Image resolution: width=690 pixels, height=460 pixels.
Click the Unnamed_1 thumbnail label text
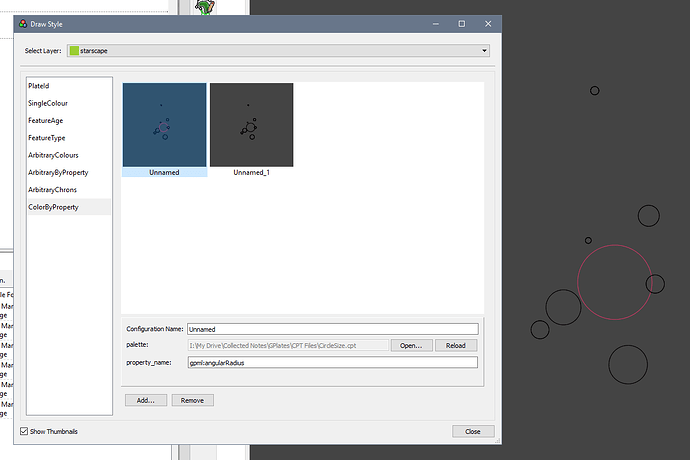(251, 173)
